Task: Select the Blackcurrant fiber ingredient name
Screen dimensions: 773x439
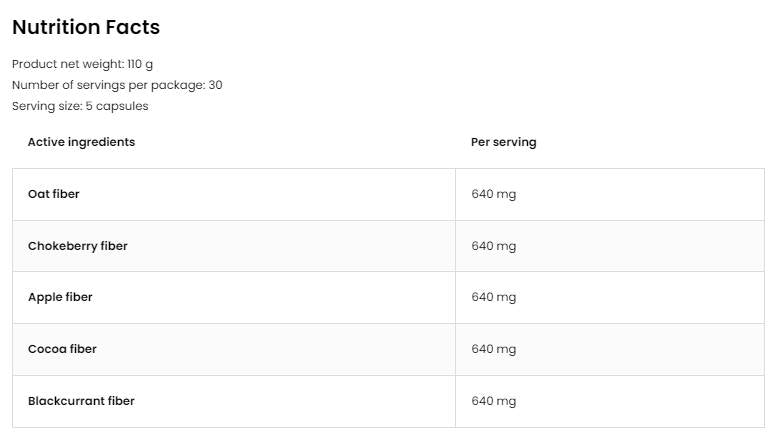Action: [x=81, y=401]
